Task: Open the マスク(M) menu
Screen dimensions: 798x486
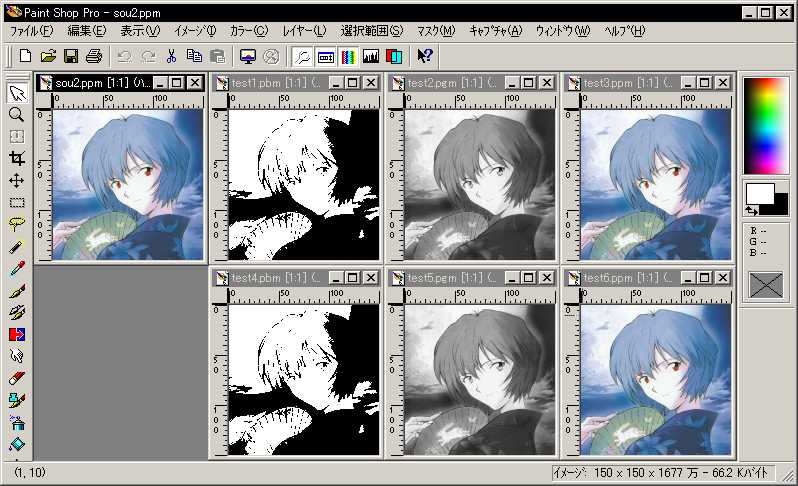Action: tap(436, 31)
